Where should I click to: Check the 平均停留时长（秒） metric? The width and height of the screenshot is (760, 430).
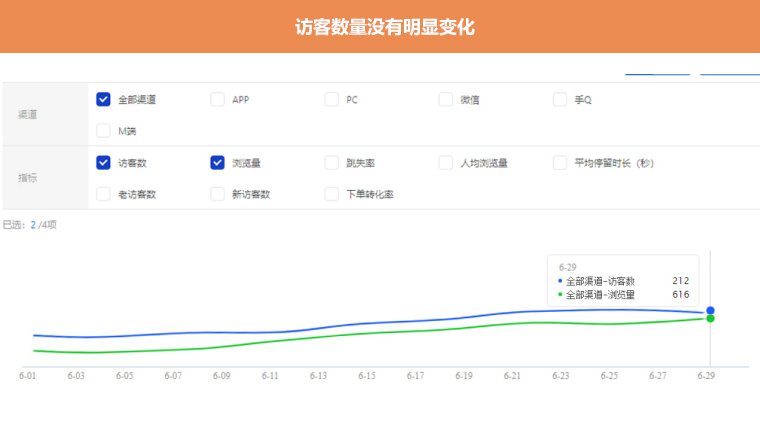pyautogui.click(x=559, y=163)
